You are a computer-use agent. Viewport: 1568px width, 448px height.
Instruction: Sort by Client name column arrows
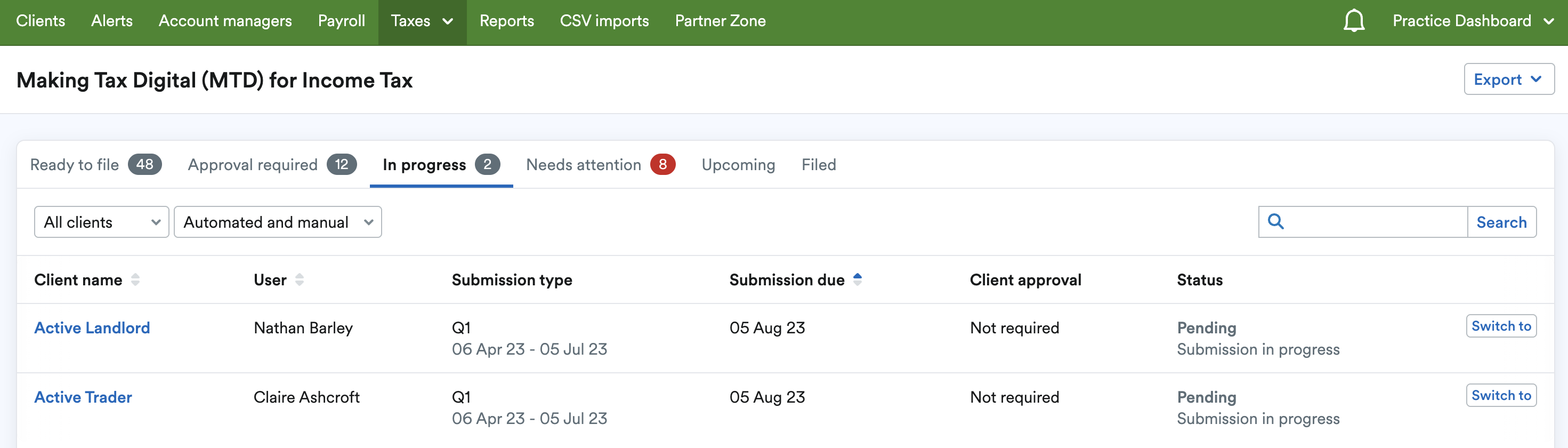[x=135, y=280]
